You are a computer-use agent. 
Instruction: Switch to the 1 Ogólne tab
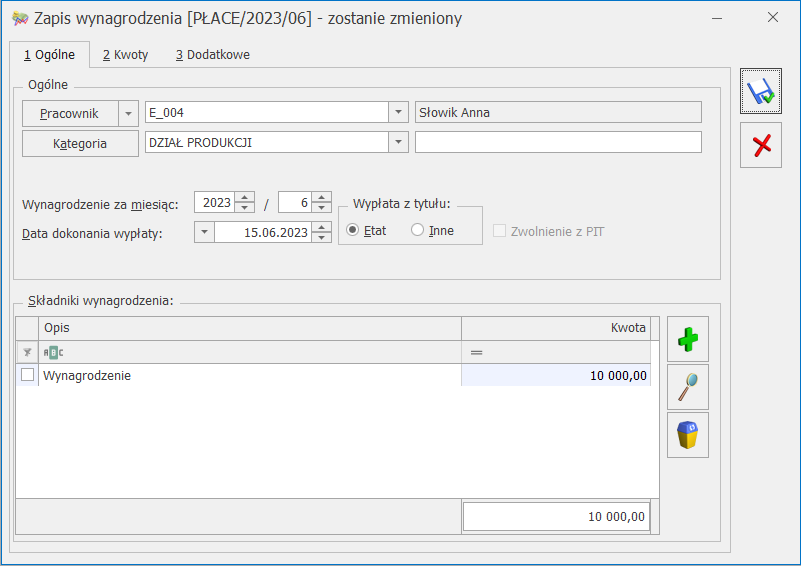coord(50,55)
